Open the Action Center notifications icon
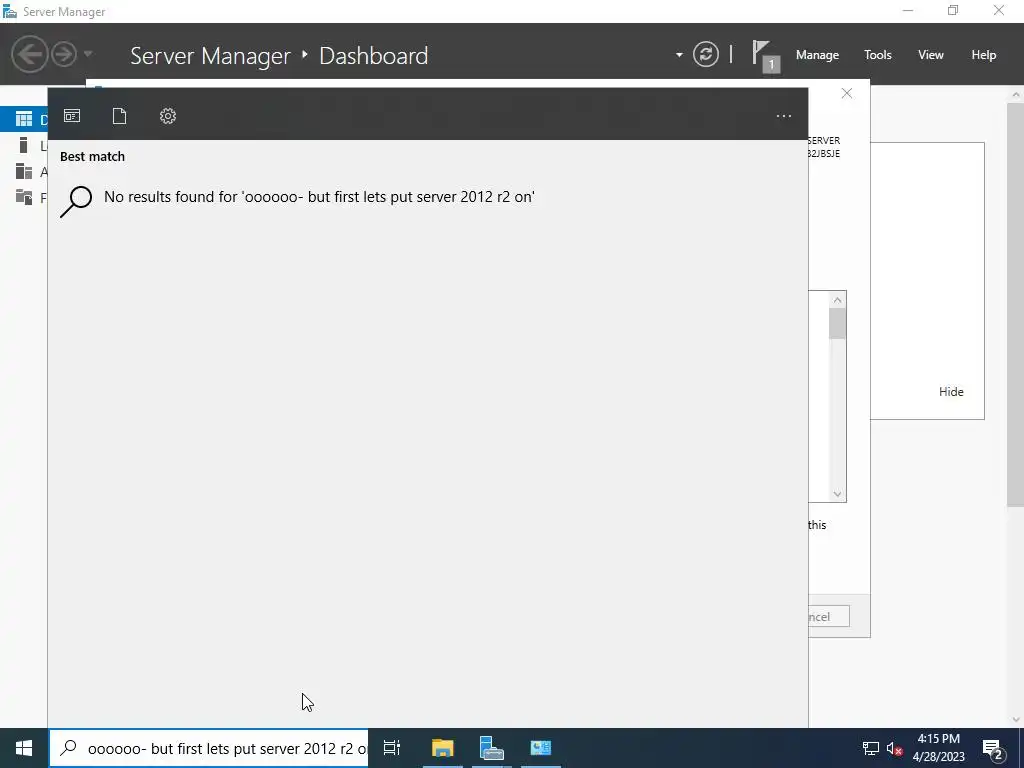 click(x=993, y=750)
